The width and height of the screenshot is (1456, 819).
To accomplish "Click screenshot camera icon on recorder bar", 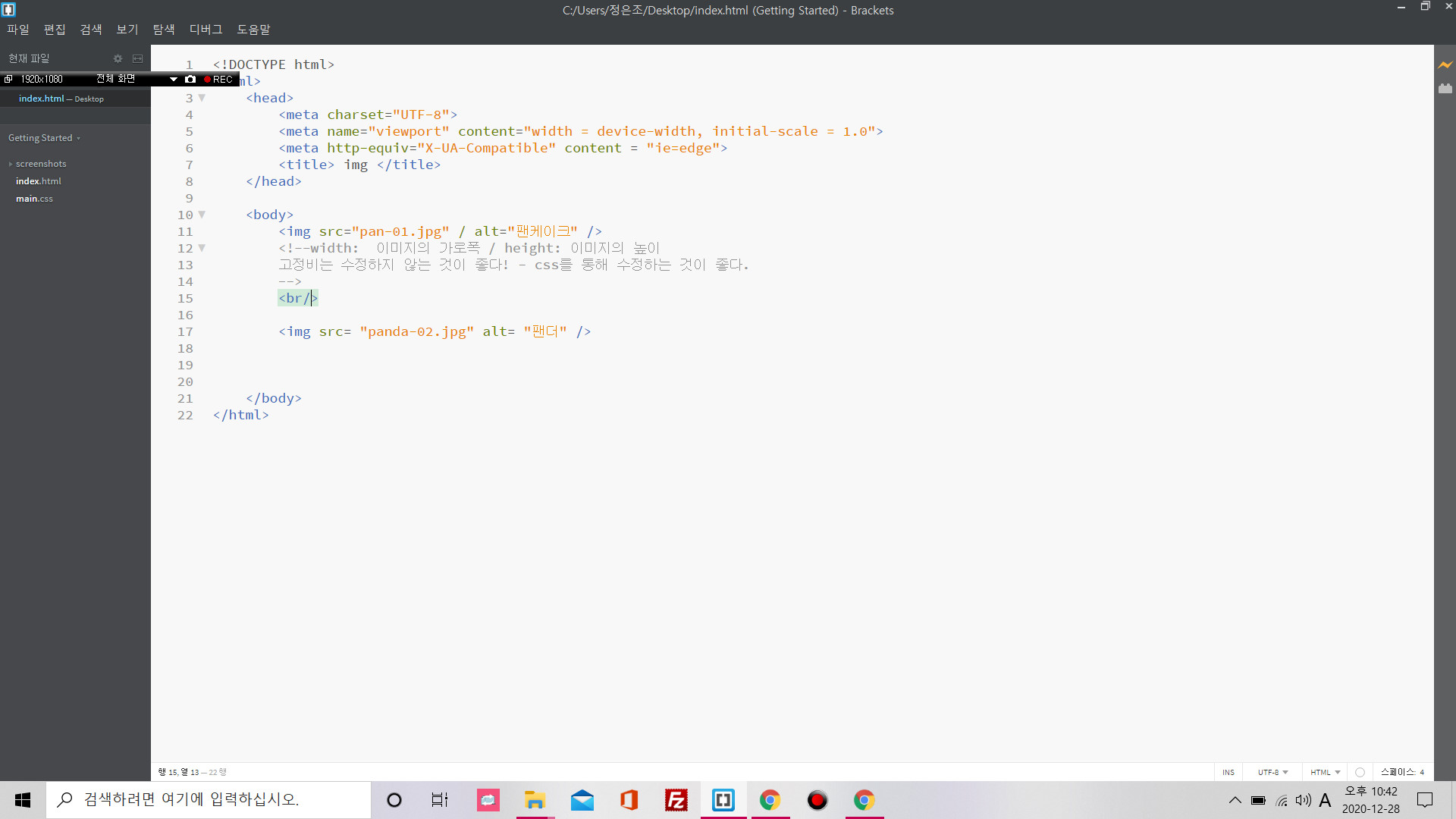I will (x=190, y=79).
